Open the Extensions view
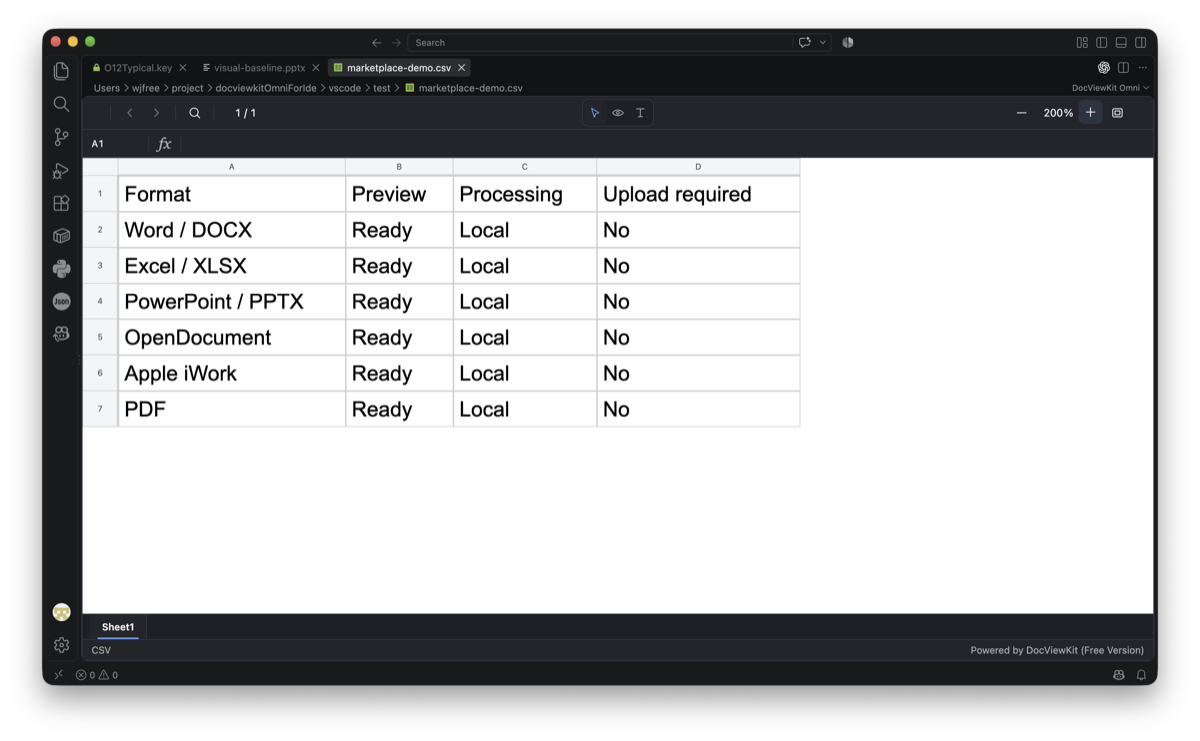 [x=61, y=203]
